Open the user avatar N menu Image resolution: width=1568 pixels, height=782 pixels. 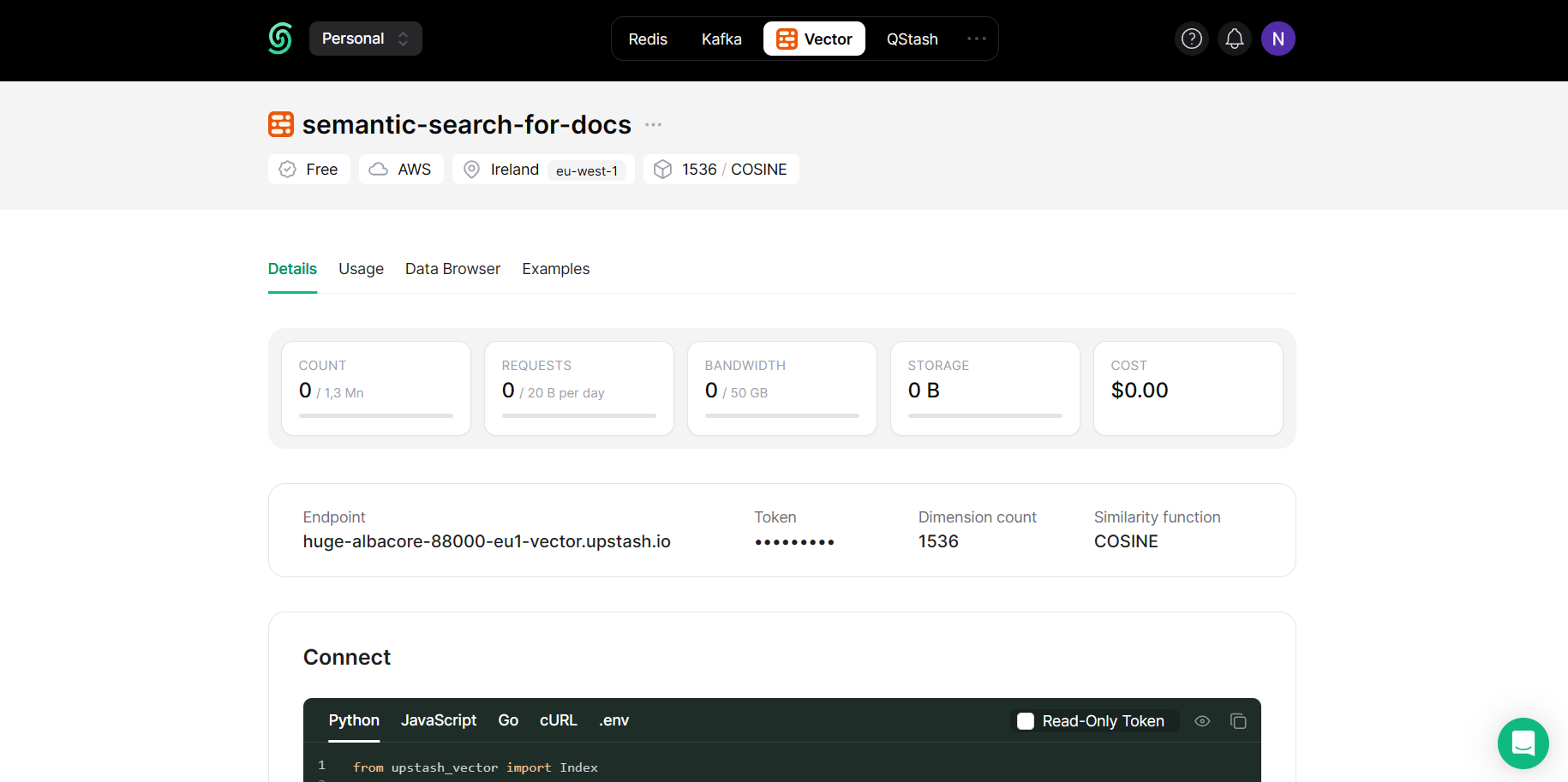[1278, 39]
